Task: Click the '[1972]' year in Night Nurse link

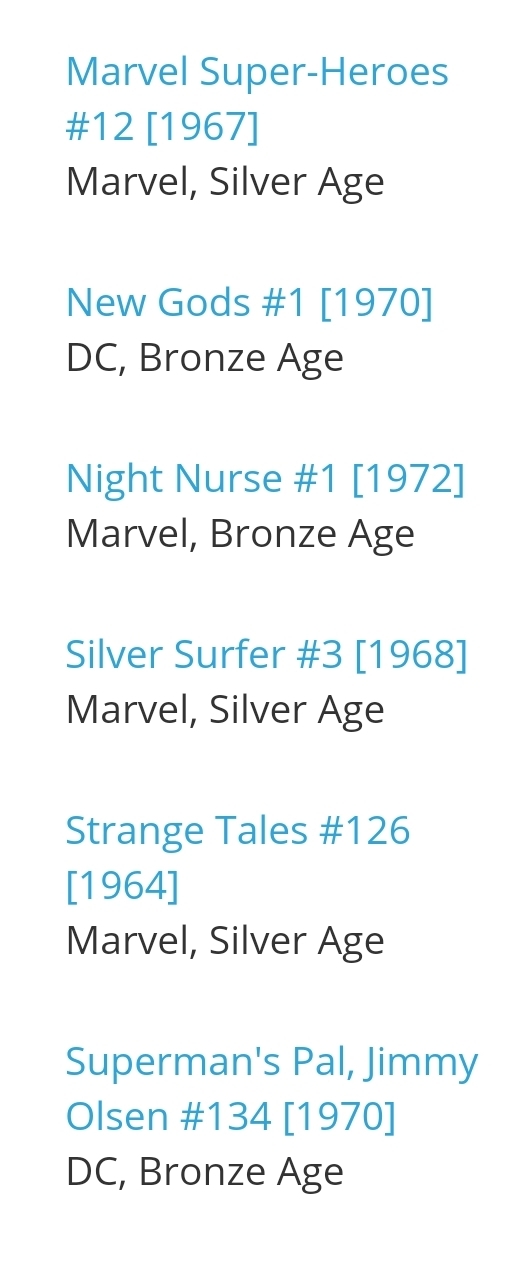Action: pos(408,478)
